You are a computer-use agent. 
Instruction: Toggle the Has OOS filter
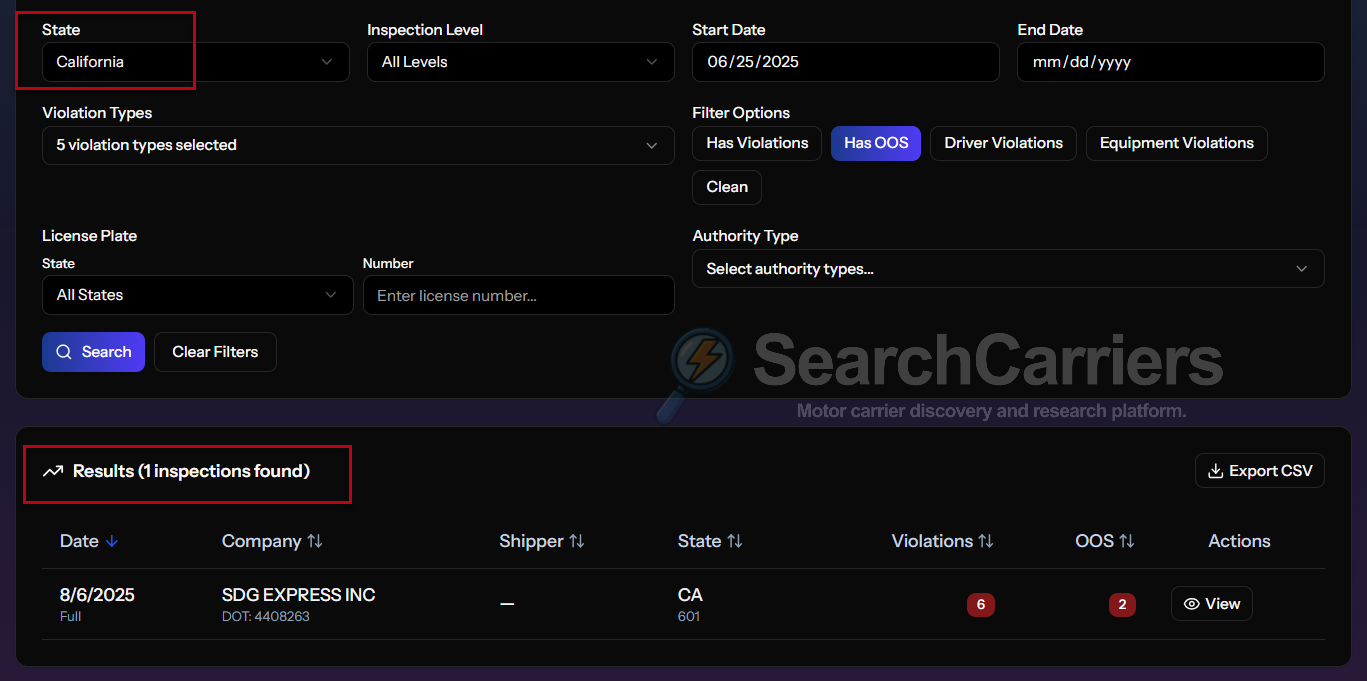coord(876,143)
